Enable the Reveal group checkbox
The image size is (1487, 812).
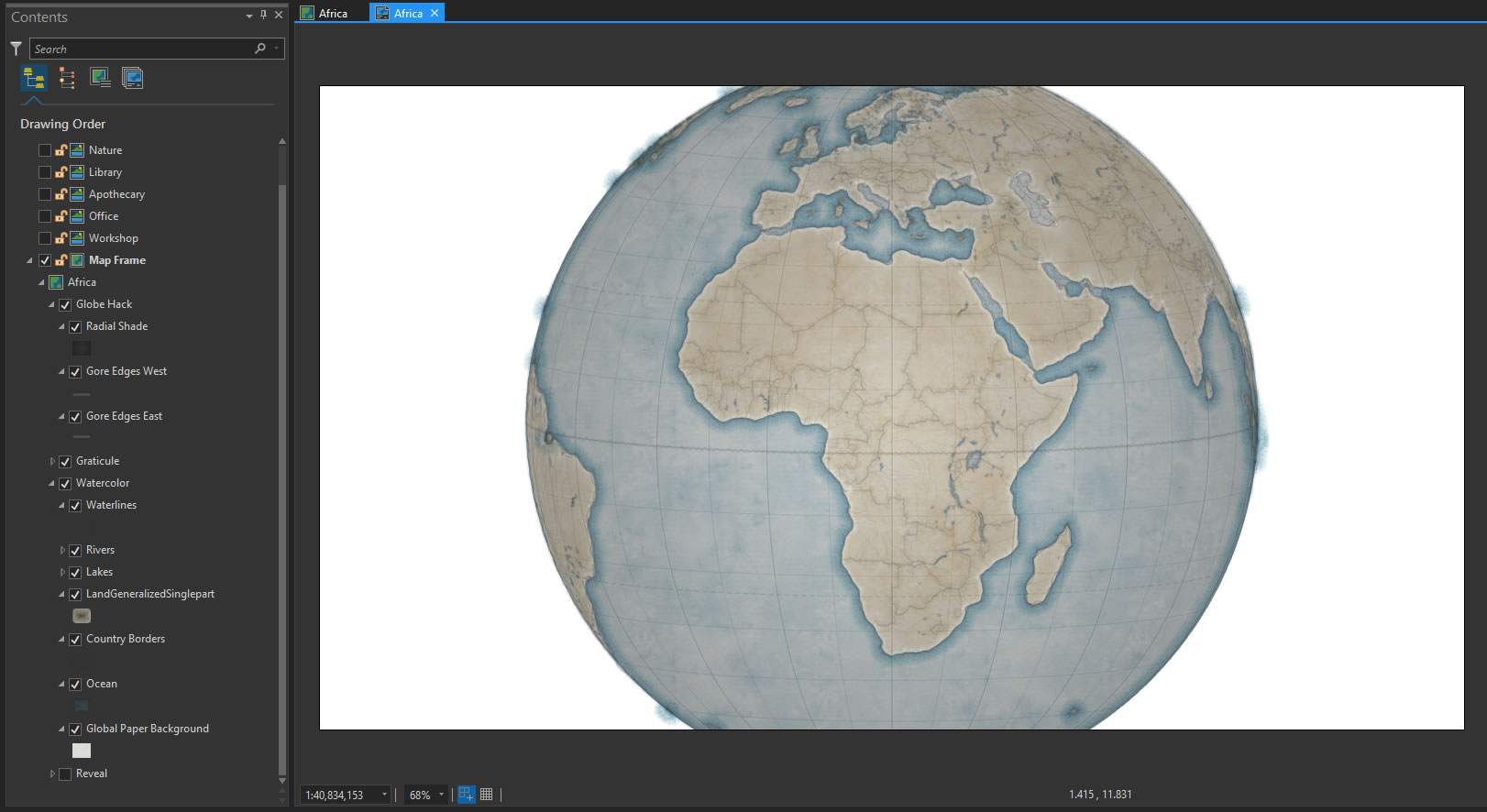(x=65, y=774)
